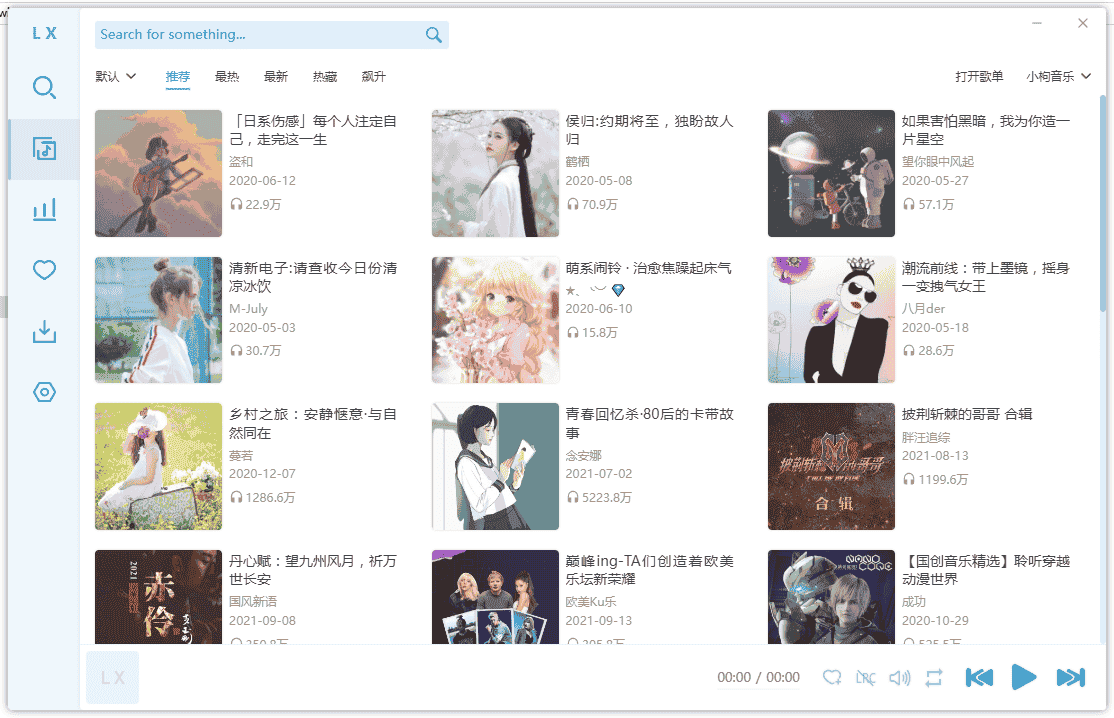
Task: Open the 侯归:约期将至 playlist cover
Action: [x=495, y=173]
